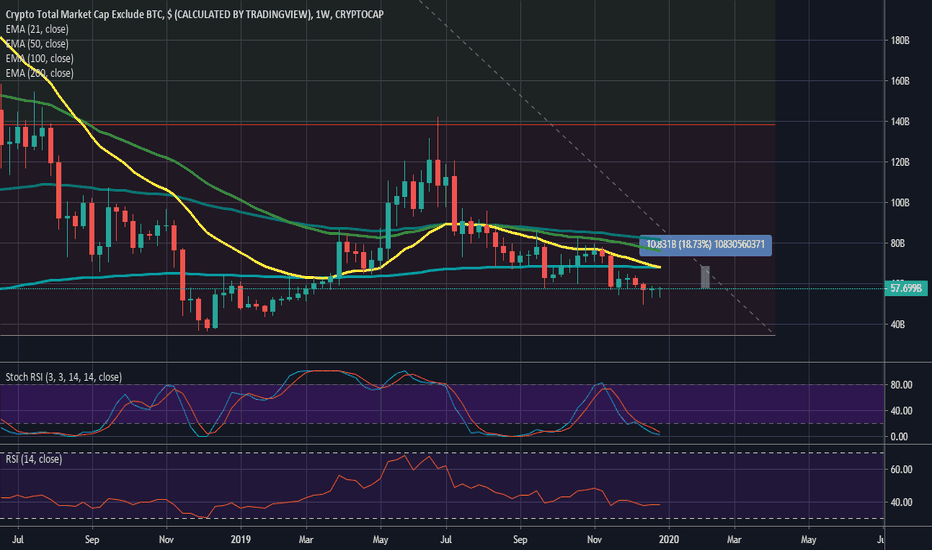
Task: Click the Mar label right of 2020 on time axis
Action: tap(734, 539)
